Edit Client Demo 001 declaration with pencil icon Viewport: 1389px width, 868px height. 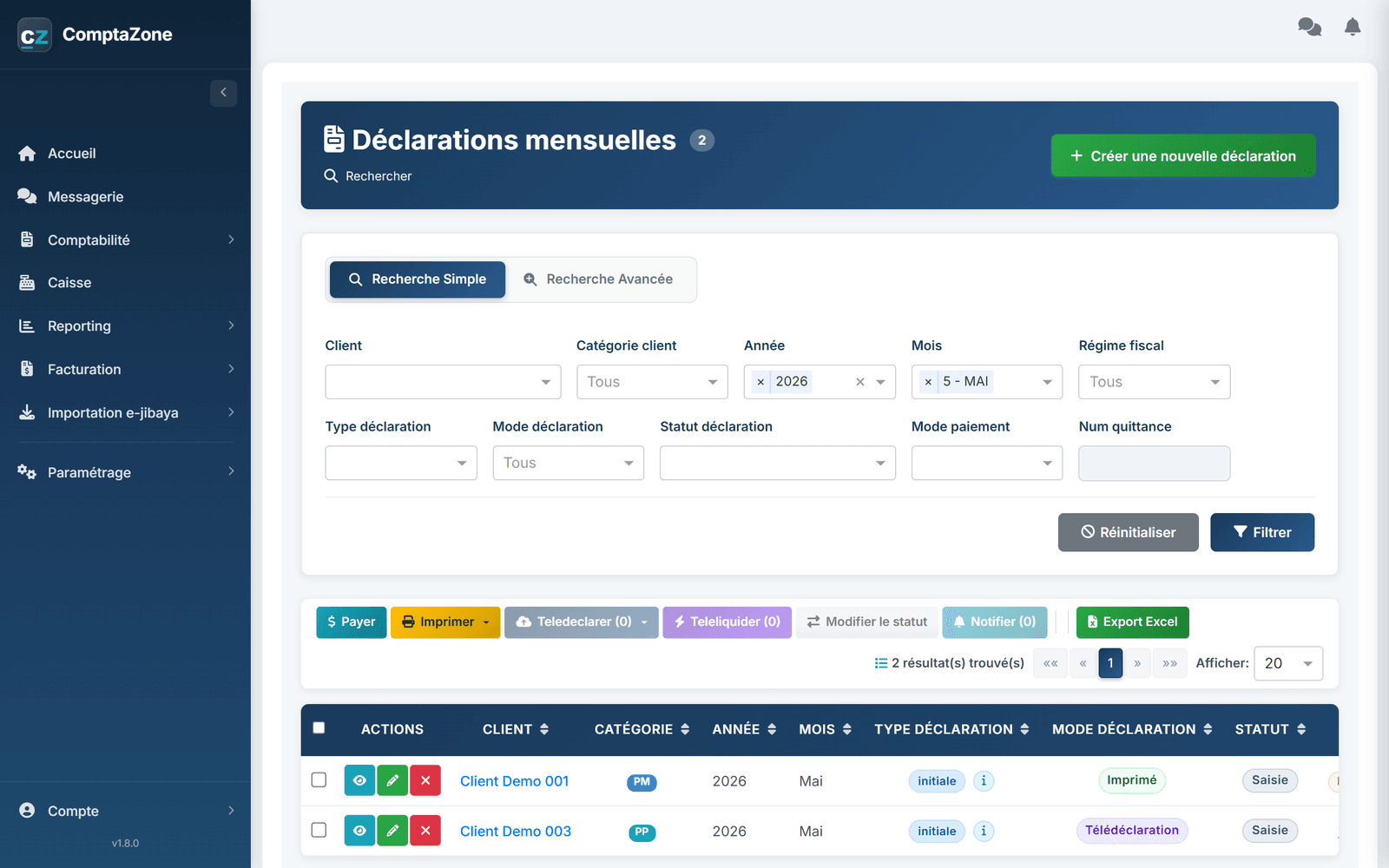coord(392,780)
